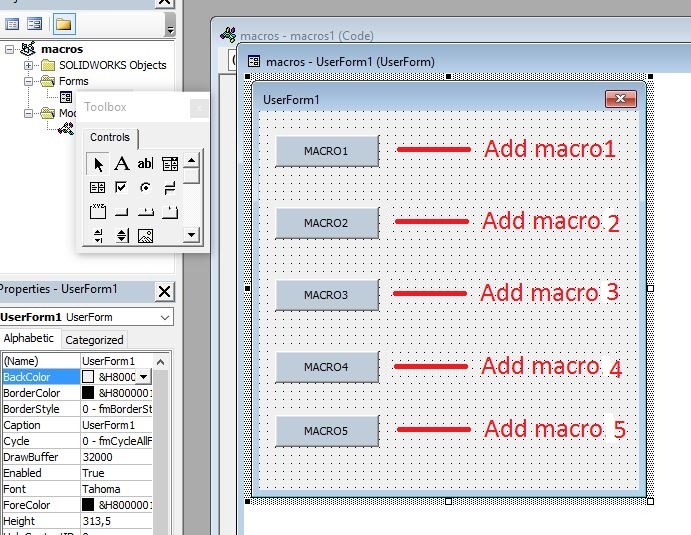Select the Cycle property row

tap(77, 441)
